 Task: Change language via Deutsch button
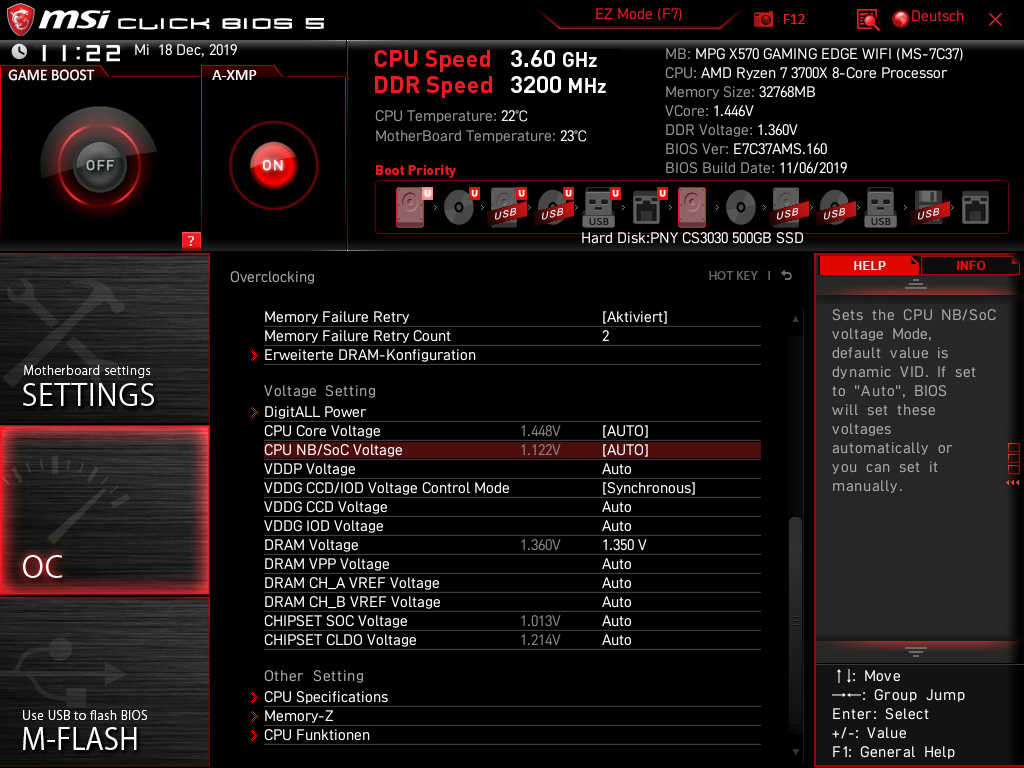[937, 17]
